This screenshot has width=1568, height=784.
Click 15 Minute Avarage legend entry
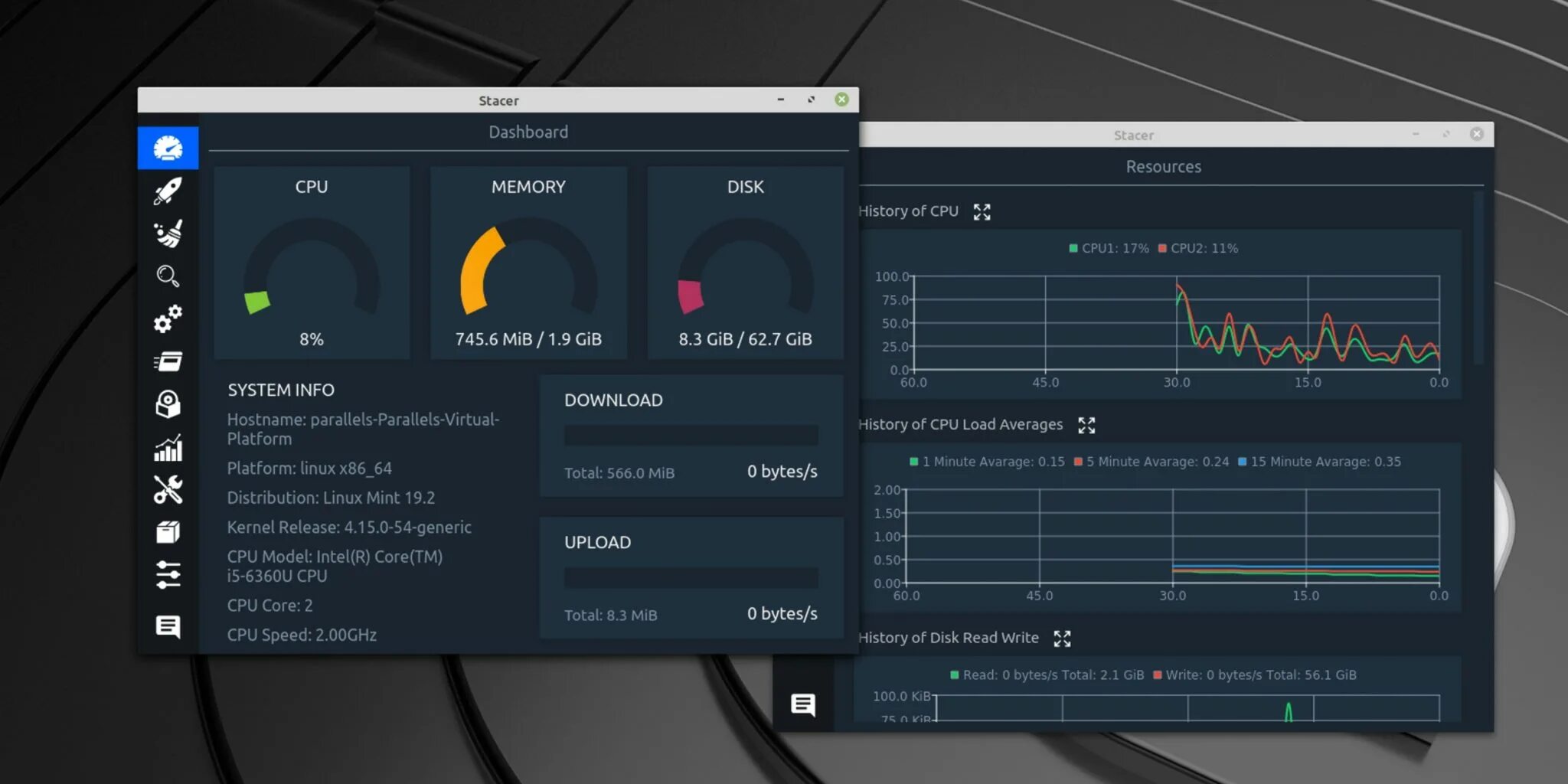click(1319, 462)
